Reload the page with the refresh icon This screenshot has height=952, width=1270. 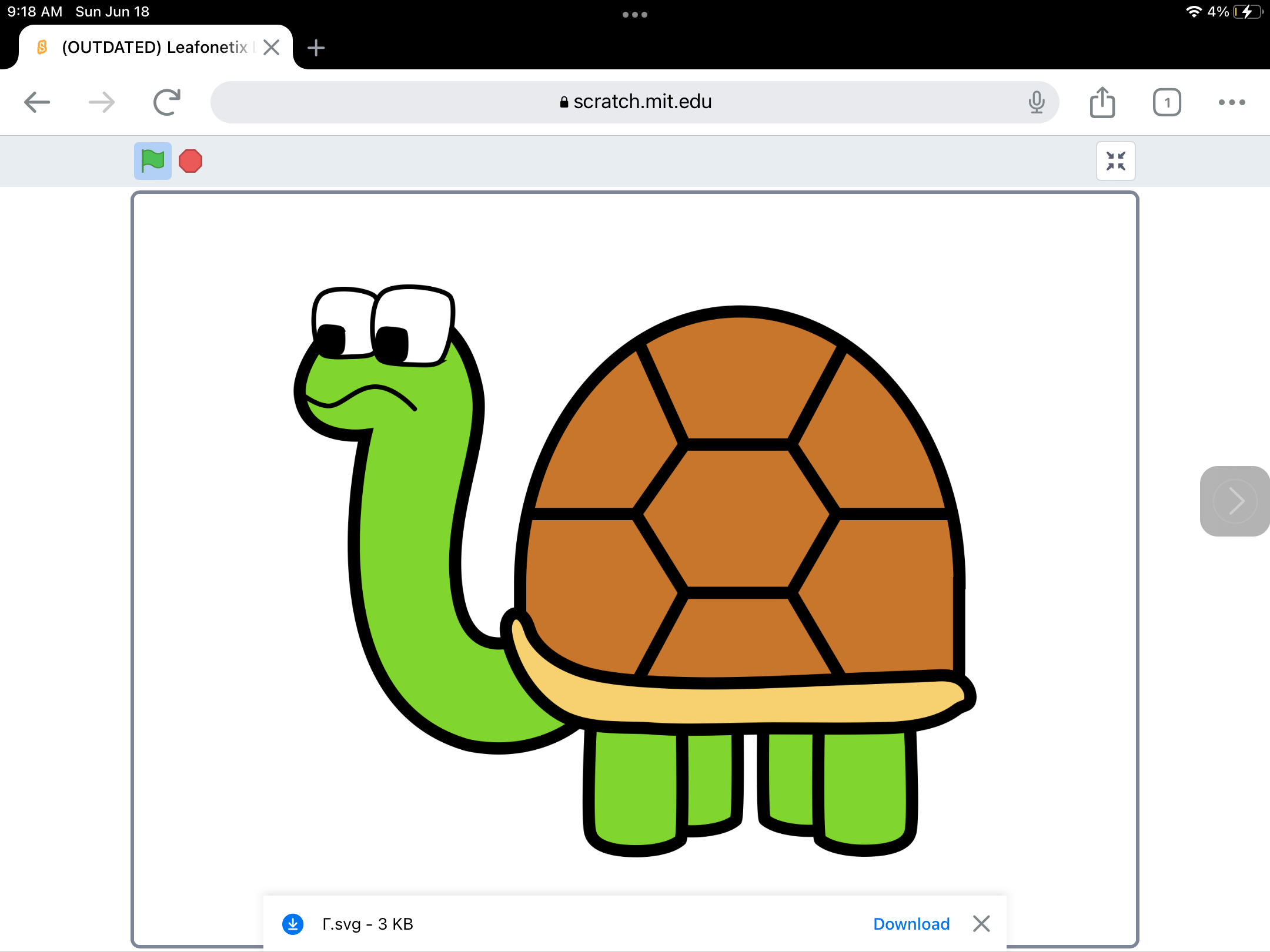(x=167, y=102)
